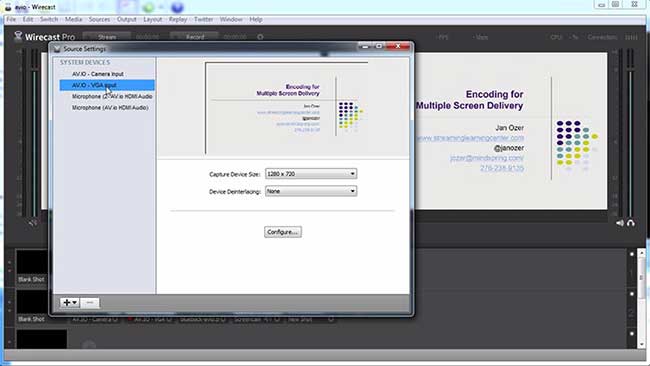Open the Sources menu
Image resolution: width=650 pixels, height=366 pixels.
[99, 19]
